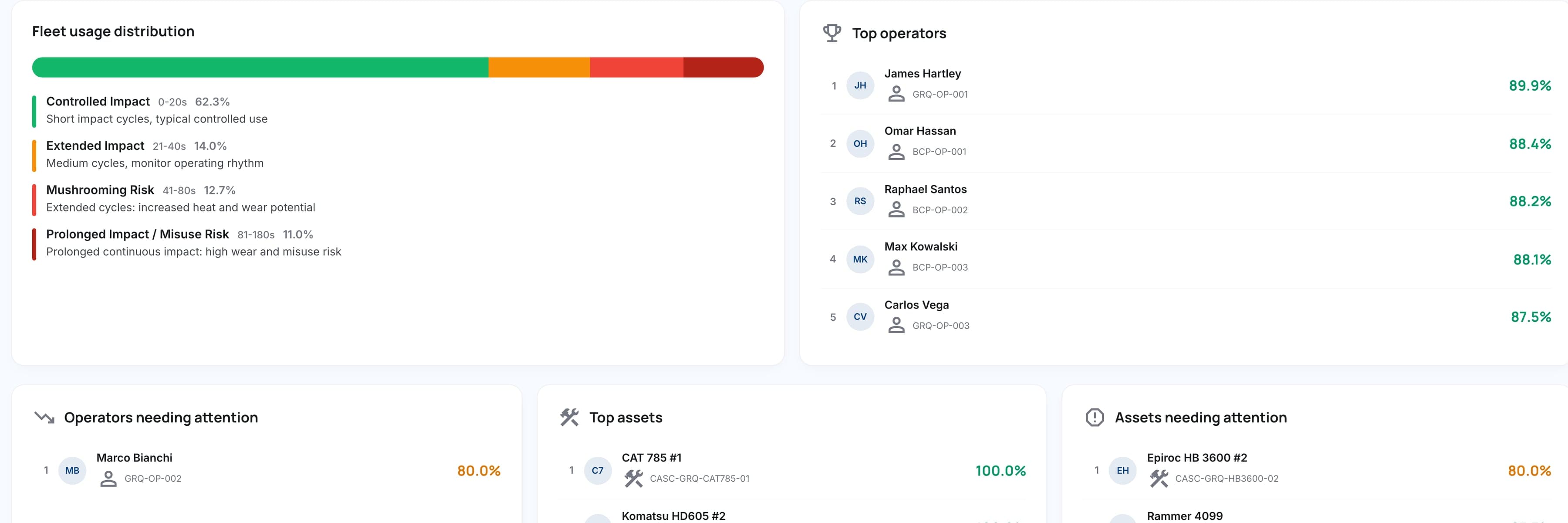Click the Extended Impact legend label
Screen dimensions: 1568x523
pyautogui.click(x=95, y=146)
